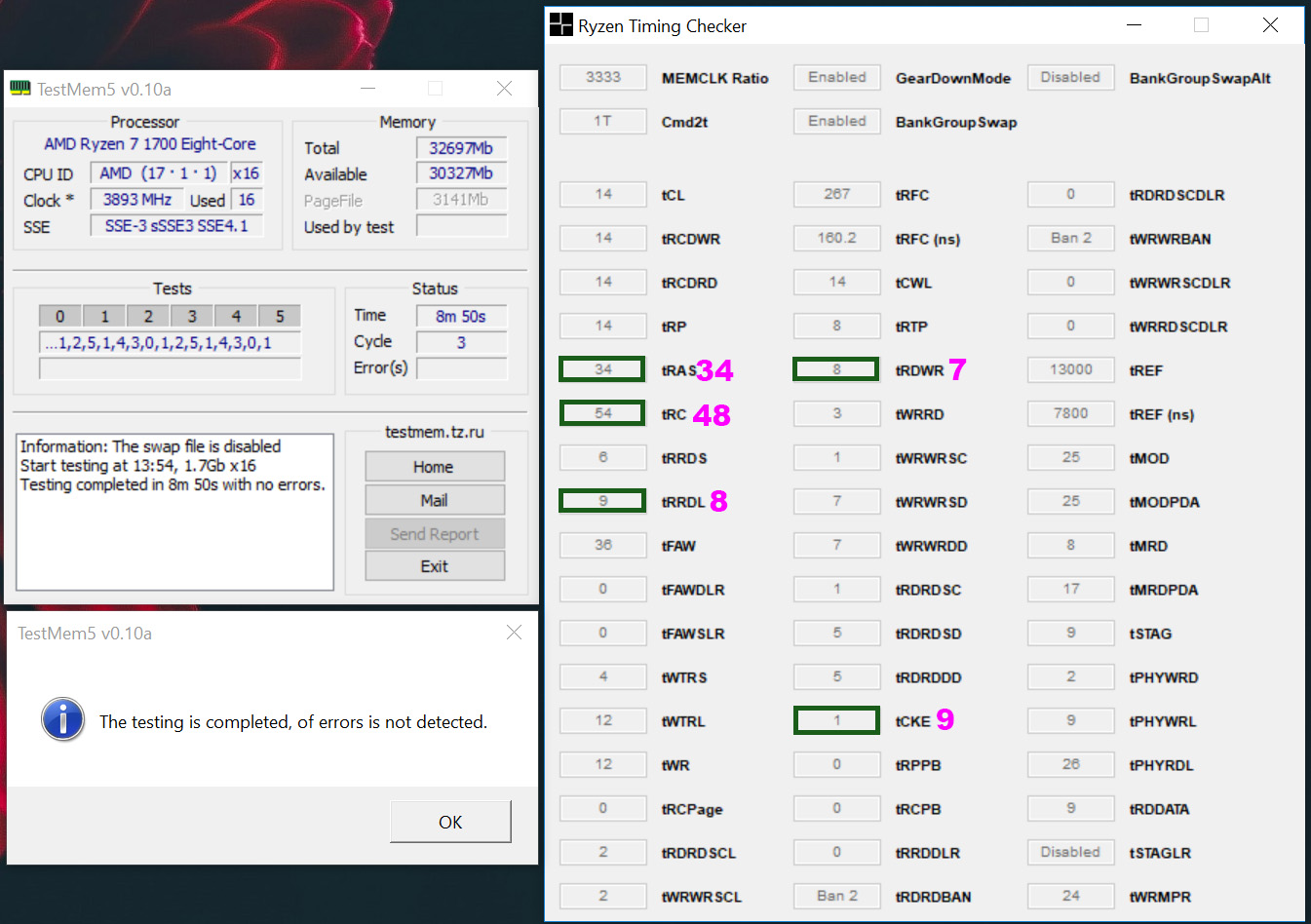
Task: Select test number 5 cell
Action: click(x=280, y=316)
